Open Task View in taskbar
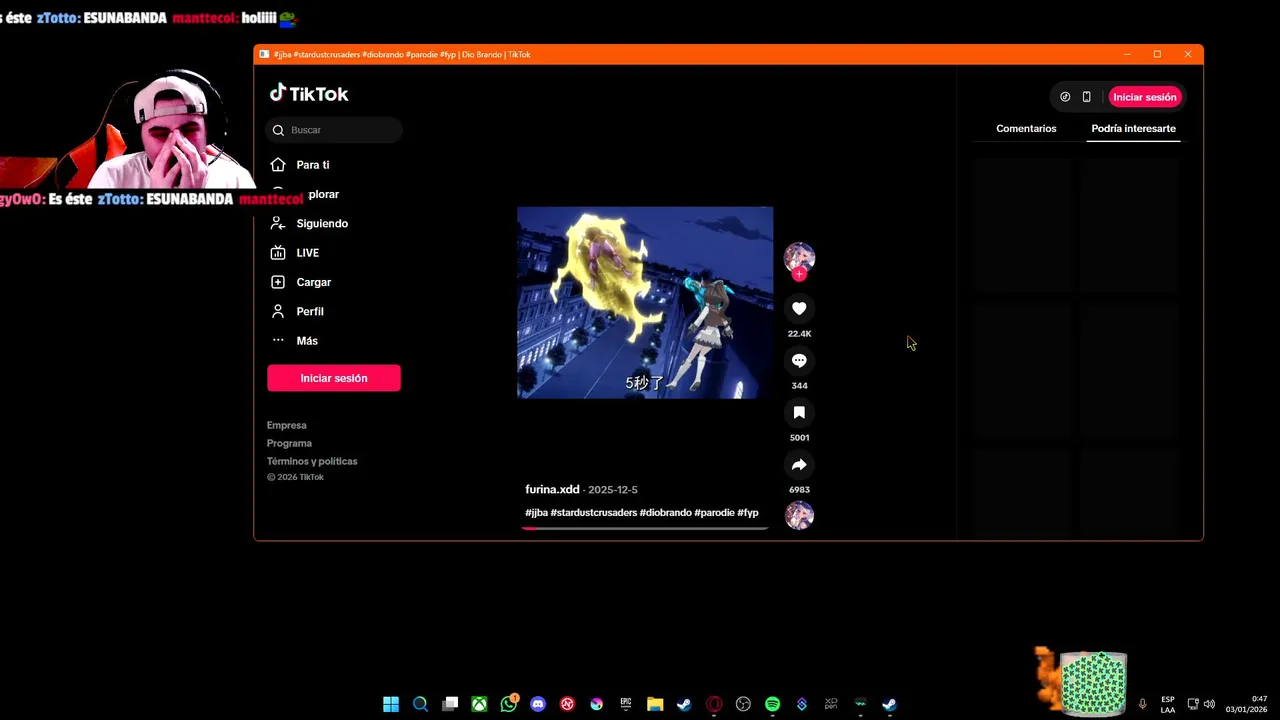 (450, 704)
